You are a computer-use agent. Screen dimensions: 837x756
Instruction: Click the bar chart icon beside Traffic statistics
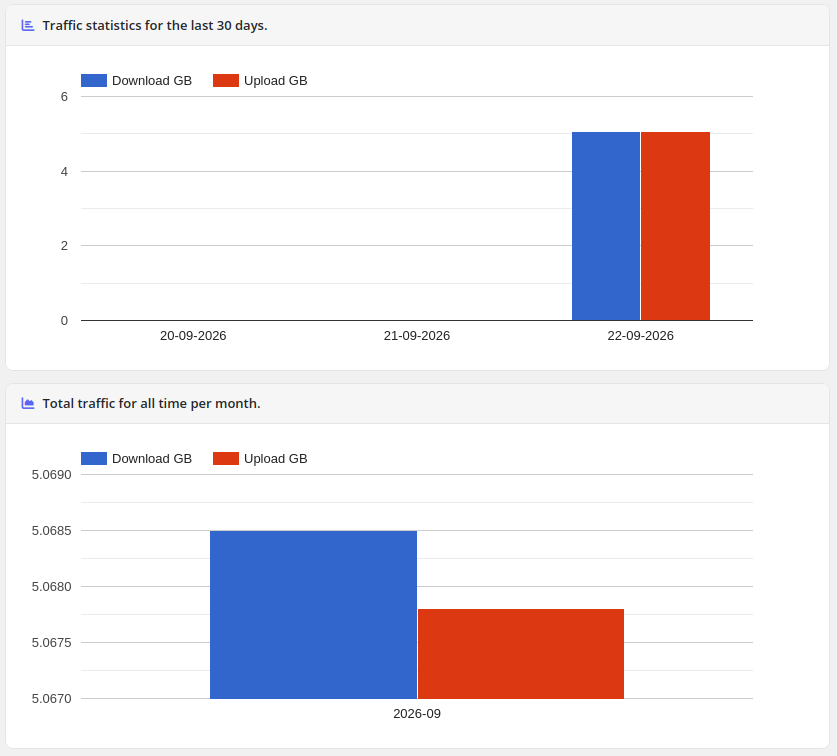(28, 25)
